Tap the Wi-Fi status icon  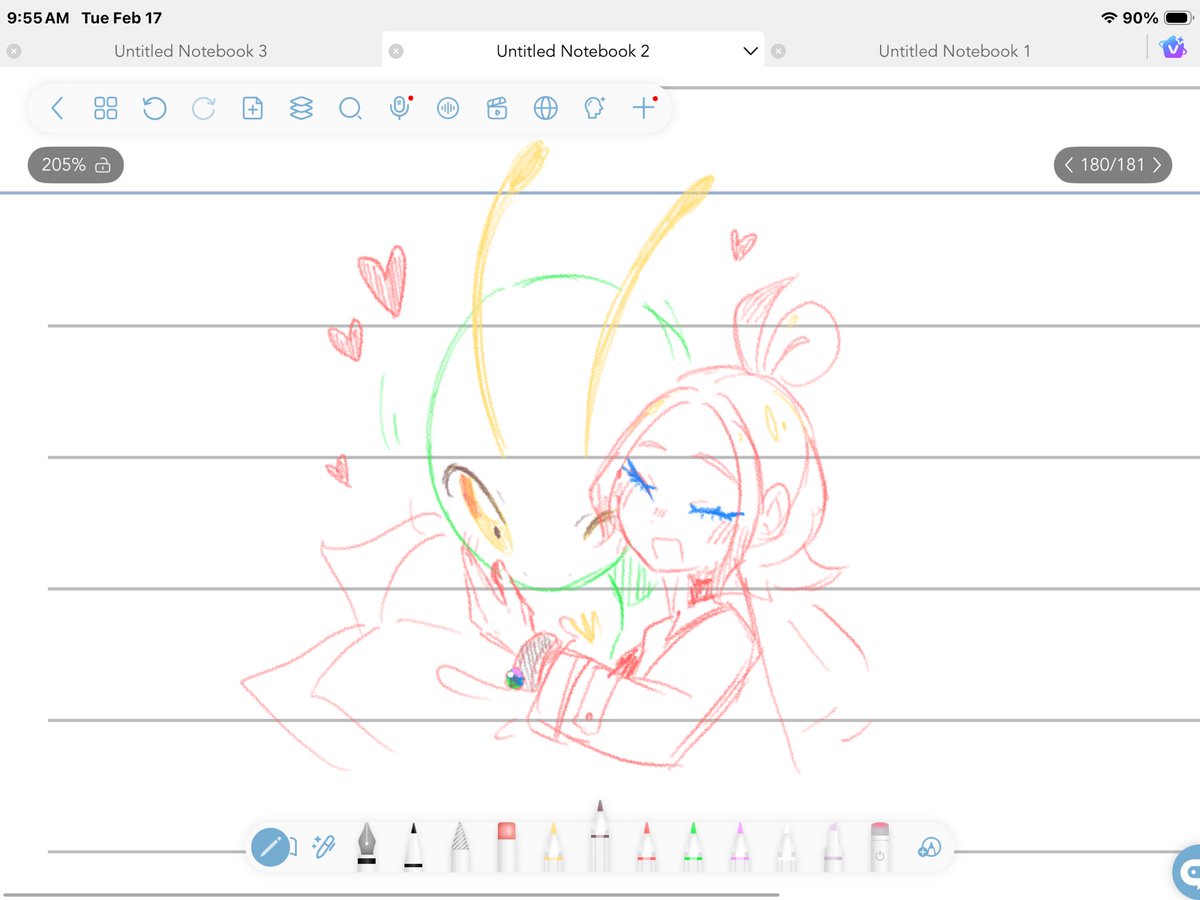coord(1108,18)
